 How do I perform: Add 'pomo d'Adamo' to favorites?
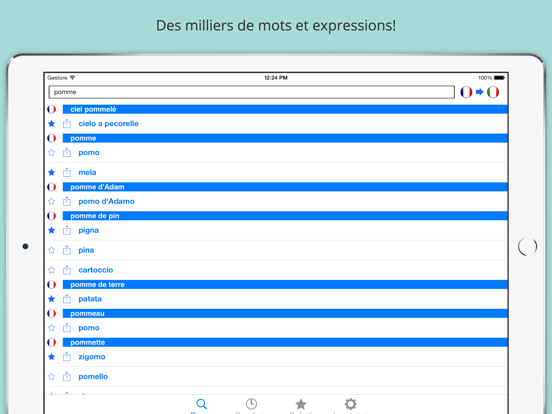click(x=51, y=201)
